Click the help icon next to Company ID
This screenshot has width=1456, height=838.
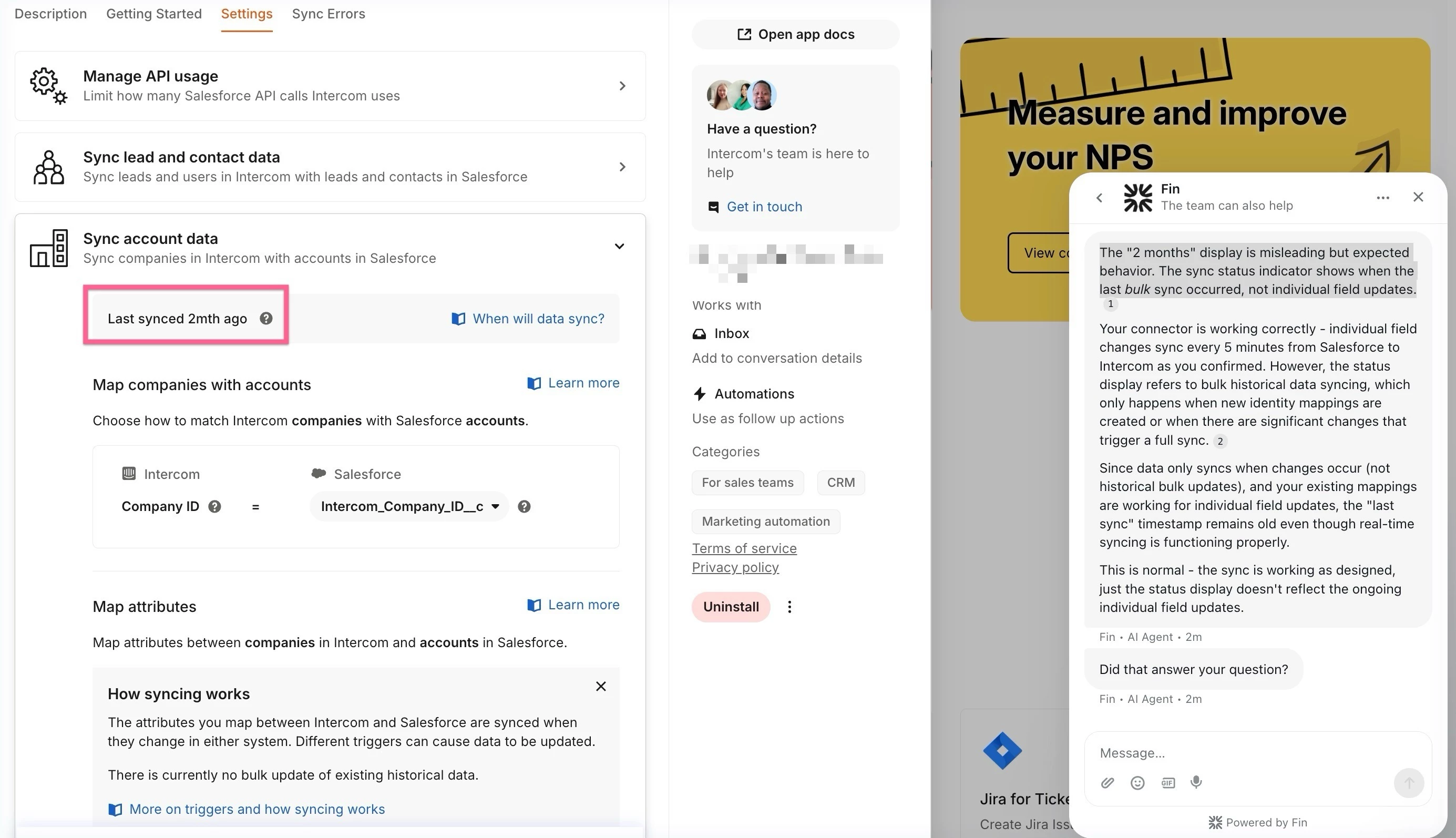214,506
